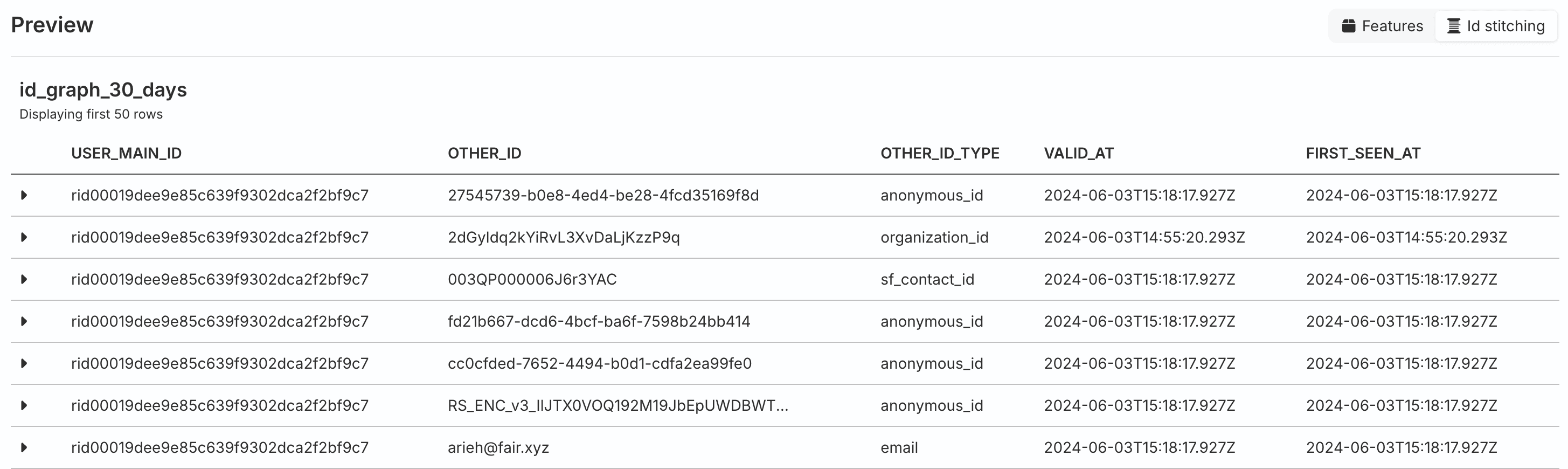Viewport: 1568px width, 469px height.
Task: Click the 003QP000006J6r3YAC contact id cell
Action: click(x=532, y=280)
